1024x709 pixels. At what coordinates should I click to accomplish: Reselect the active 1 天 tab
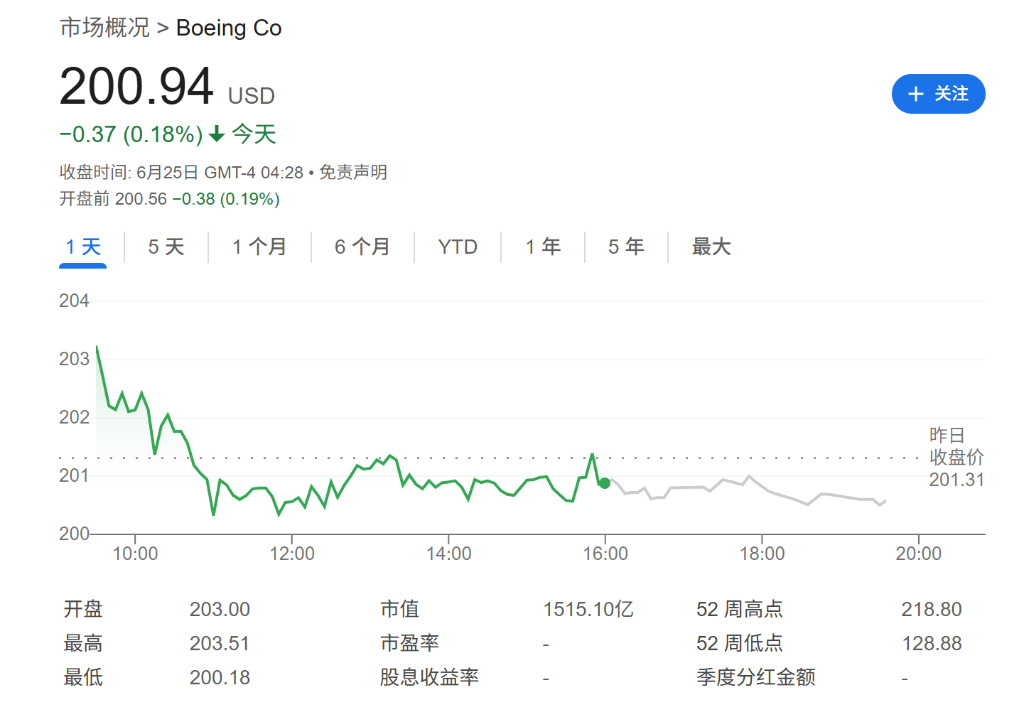[81, 246]
